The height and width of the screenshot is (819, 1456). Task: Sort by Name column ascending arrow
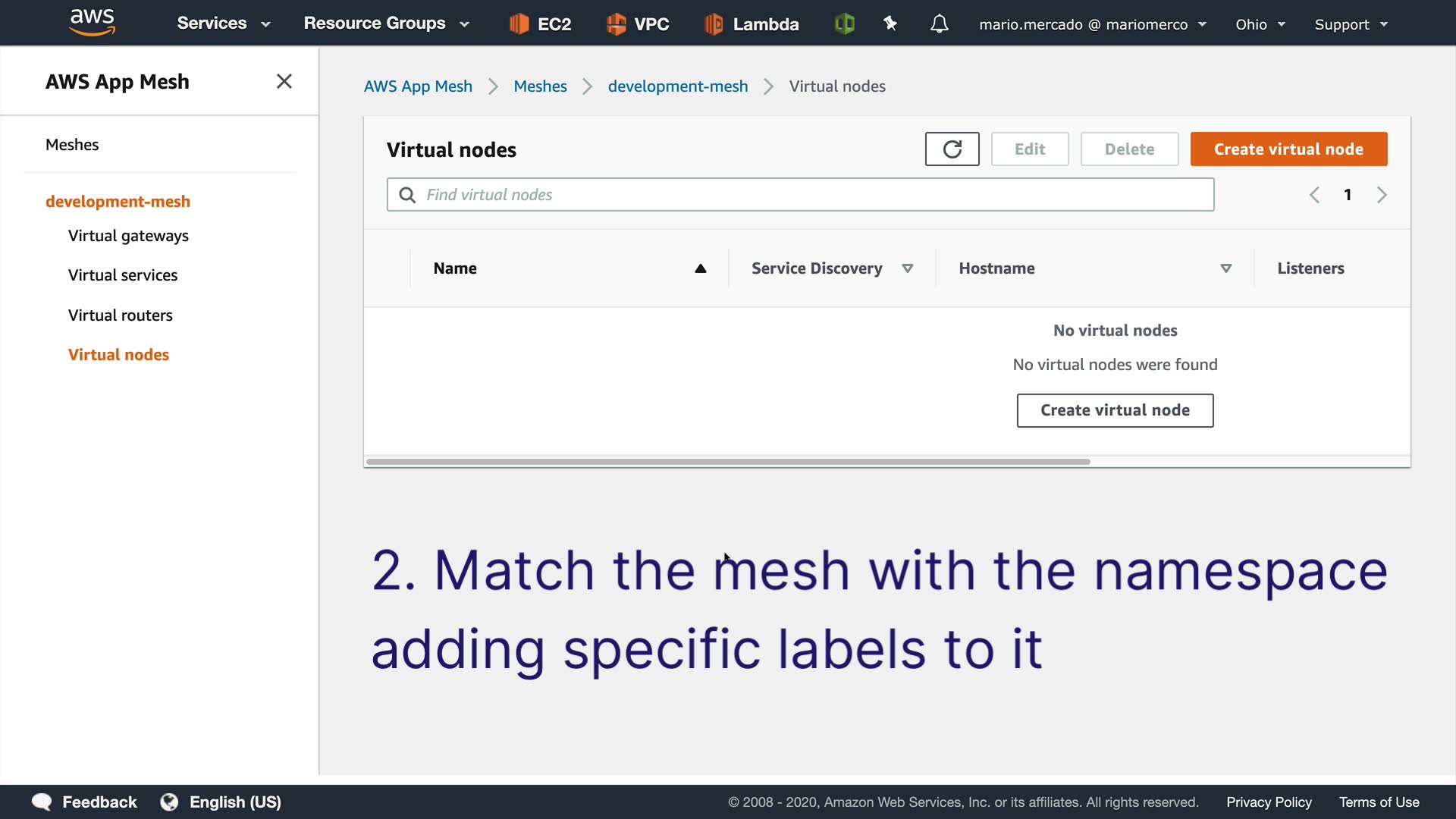click(700, 268)
